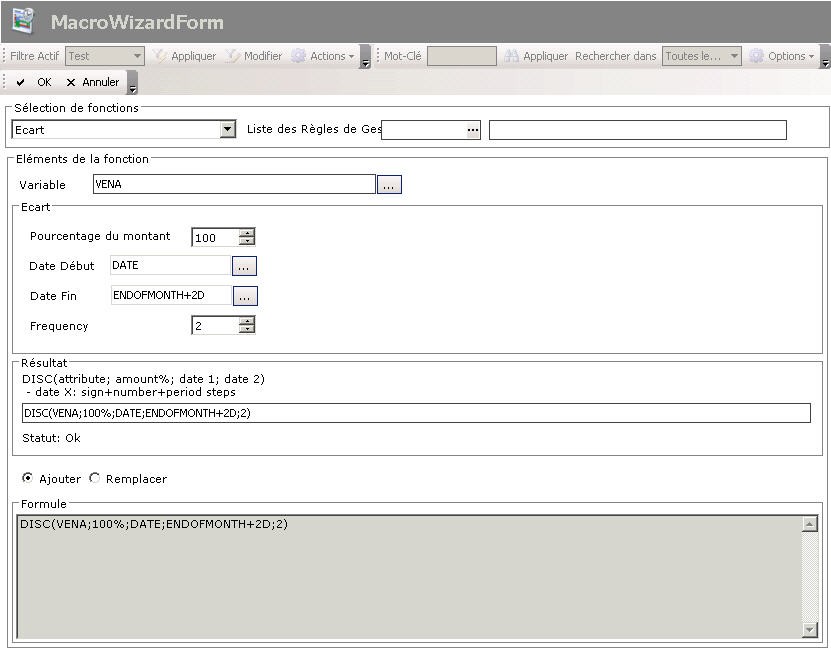This screenshot has width=831, height=650.
Task: Open the Date Début browse button
Action: pos(245,266)
